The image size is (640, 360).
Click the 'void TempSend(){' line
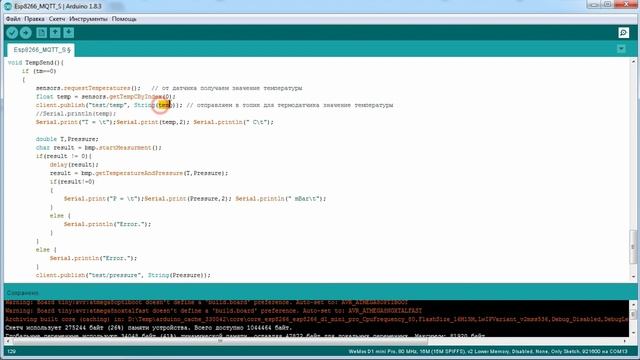36,62
